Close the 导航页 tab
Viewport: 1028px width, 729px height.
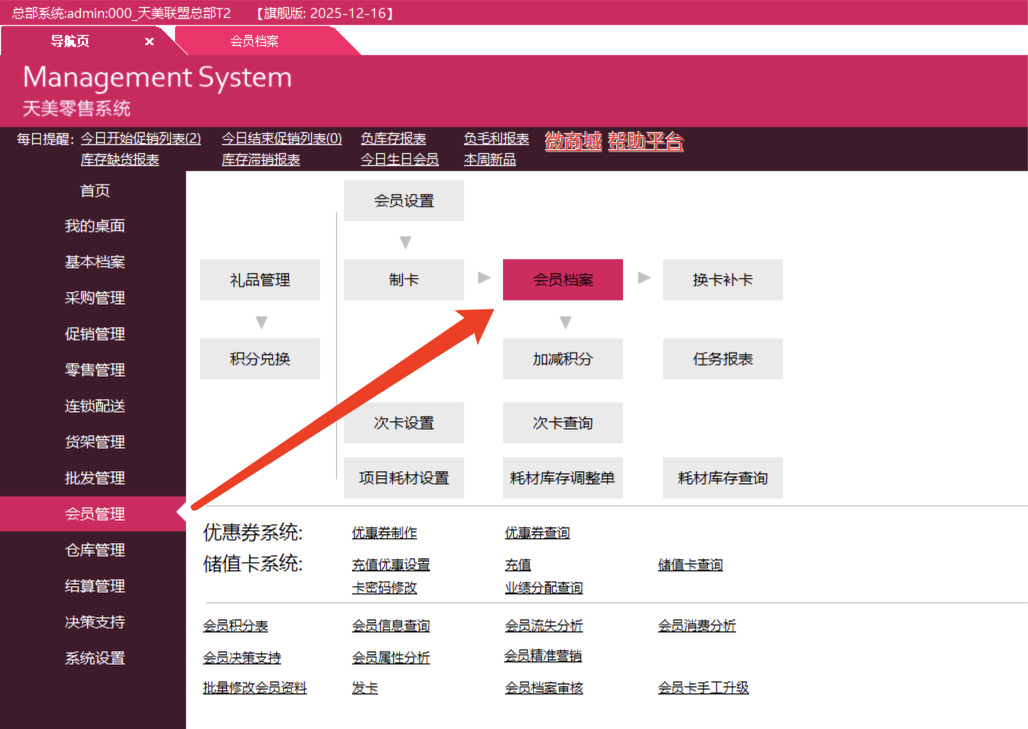pyautogui.click(x=149, y=42)
